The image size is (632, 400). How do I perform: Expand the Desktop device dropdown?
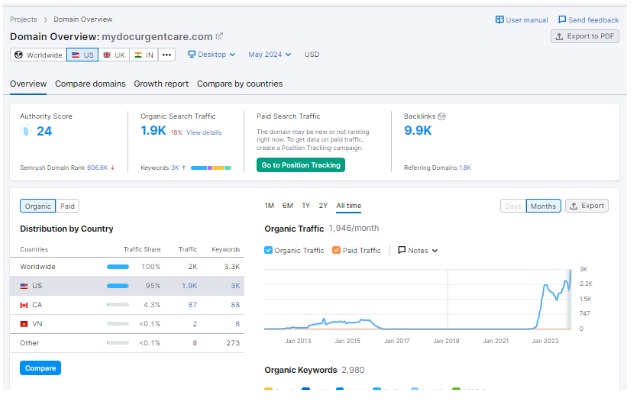[x=212, y=54]
